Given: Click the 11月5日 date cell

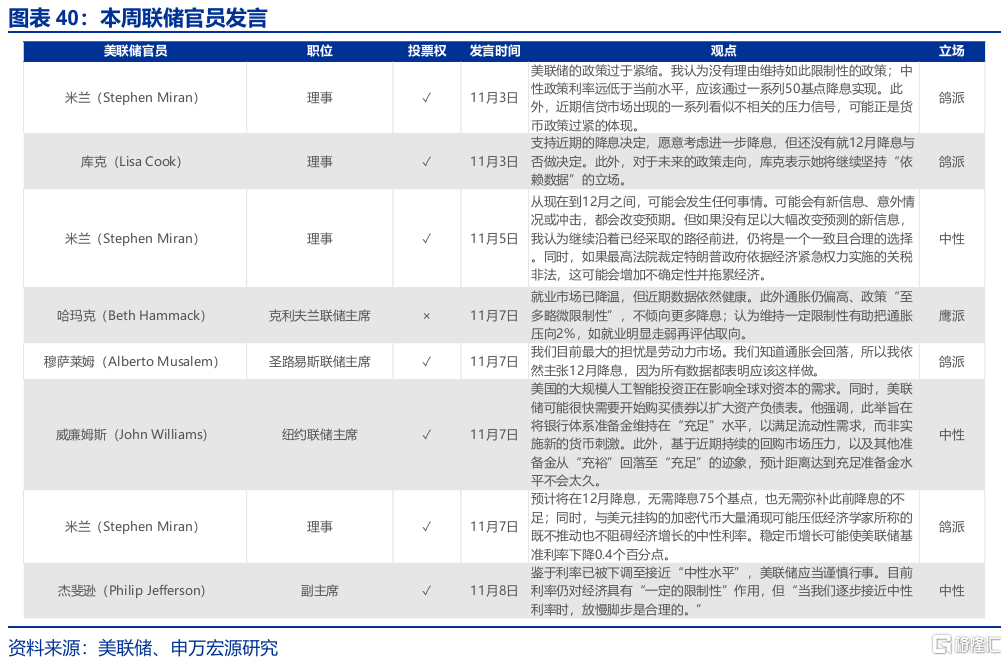Looking at the screenshot, I should 494,239.
